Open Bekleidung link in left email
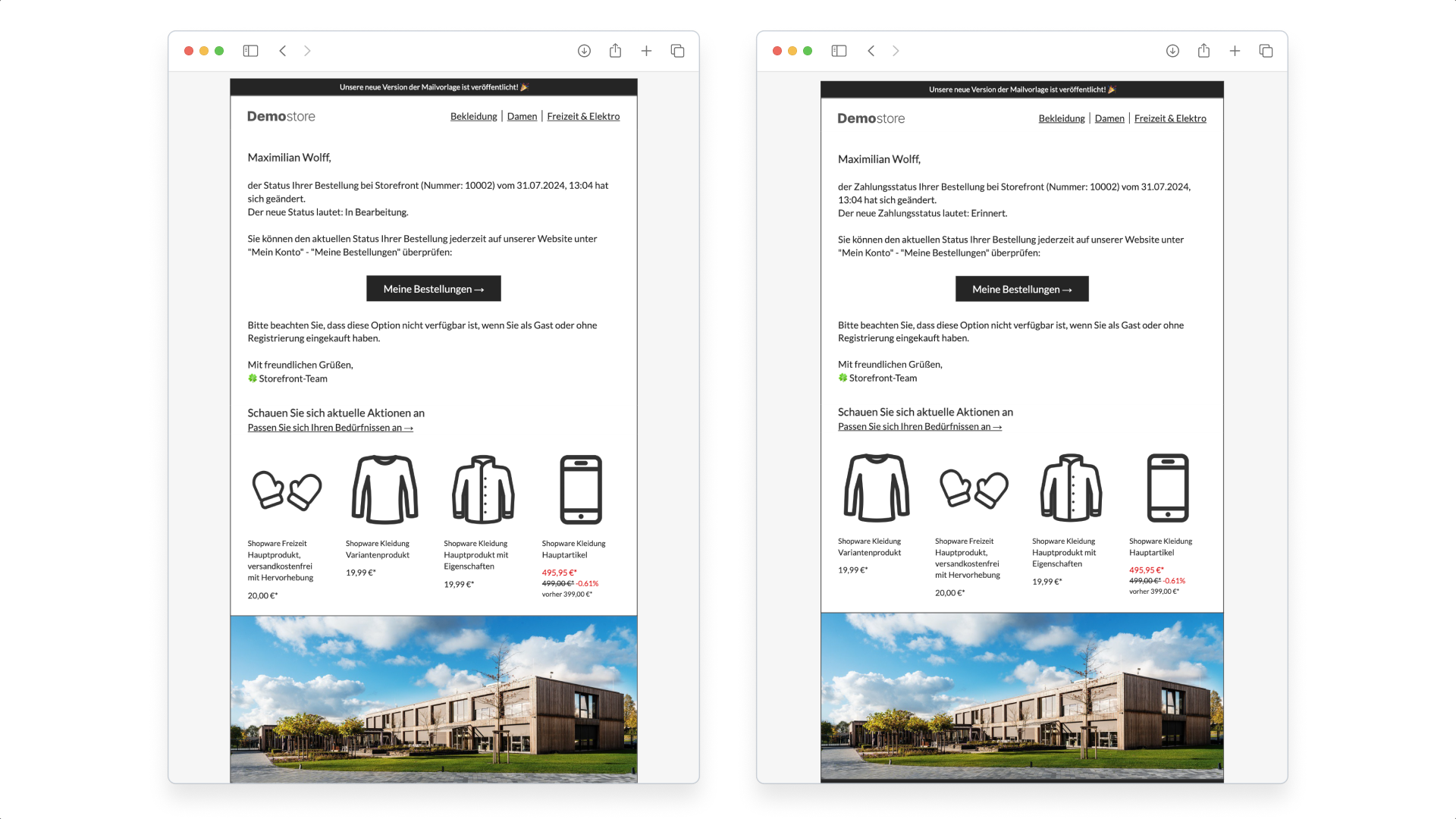Viewport: 1456px width, 819px height. pyautogui.click(x=474, y=116)
